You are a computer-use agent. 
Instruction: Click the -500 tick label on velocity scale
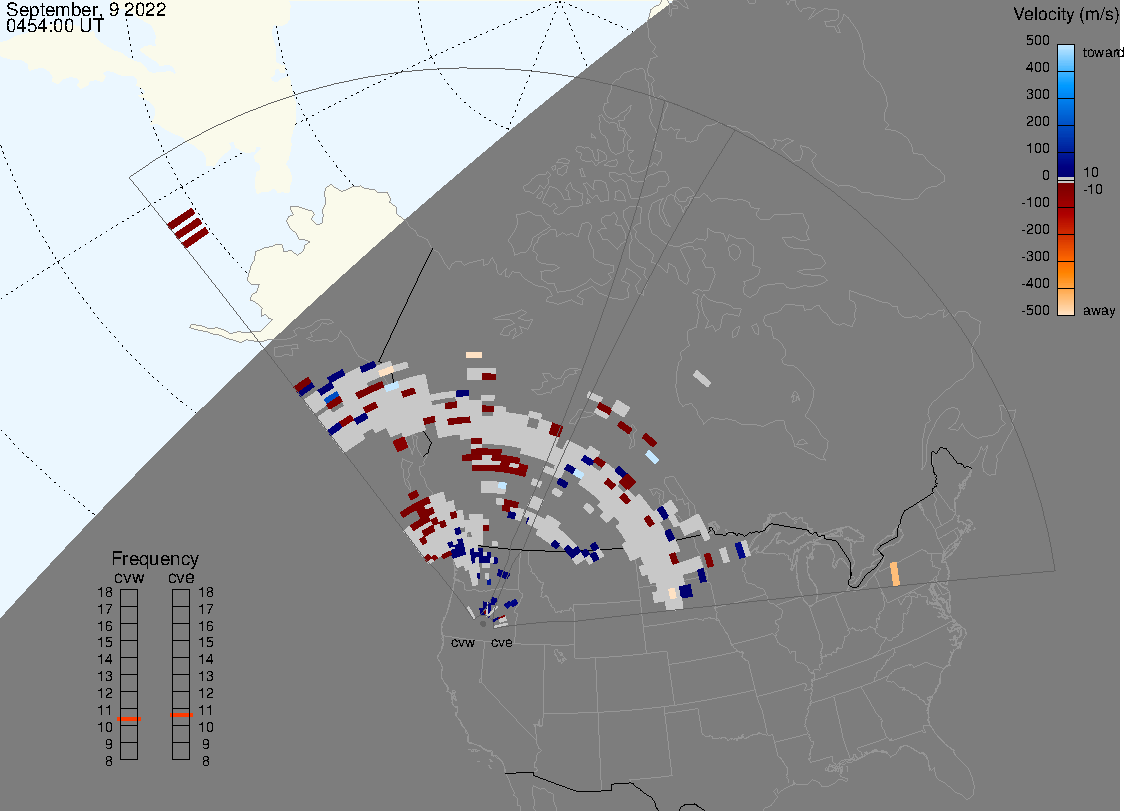1035,310
